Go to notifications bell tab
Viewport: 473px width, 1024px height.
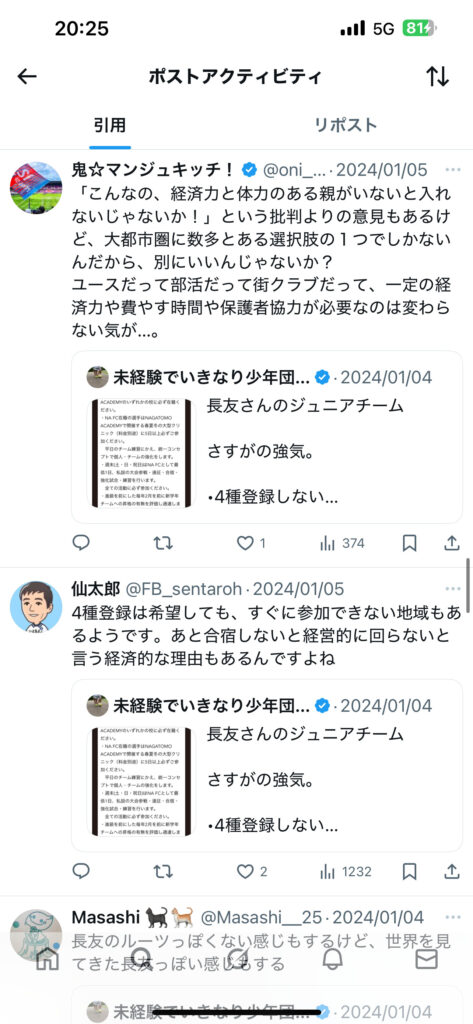pyautogui.click(x=333, y=959)
